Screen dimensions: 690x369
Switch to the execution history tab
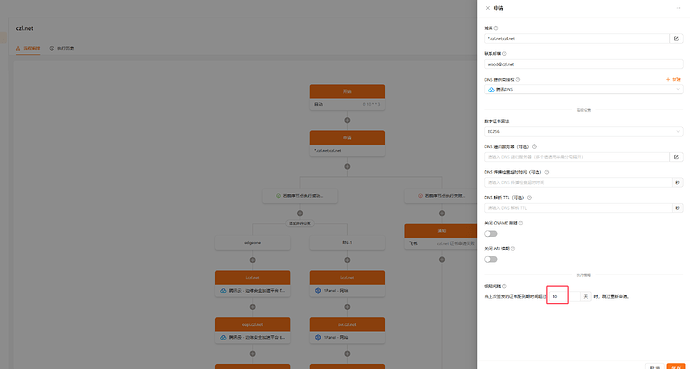[x=62, y=48]
